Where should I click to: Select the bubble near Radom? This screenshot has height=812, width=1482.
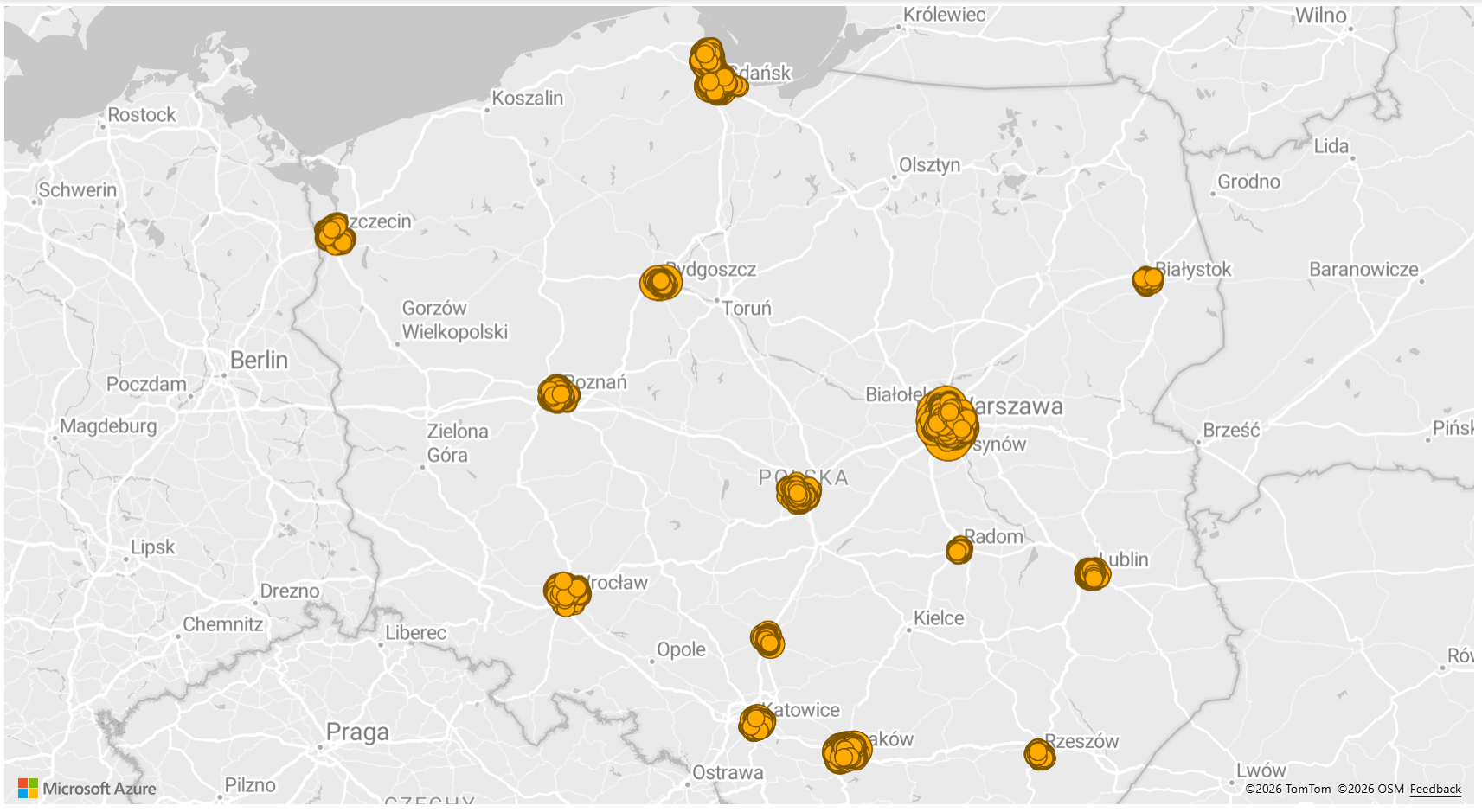click(x=959, y=550)
